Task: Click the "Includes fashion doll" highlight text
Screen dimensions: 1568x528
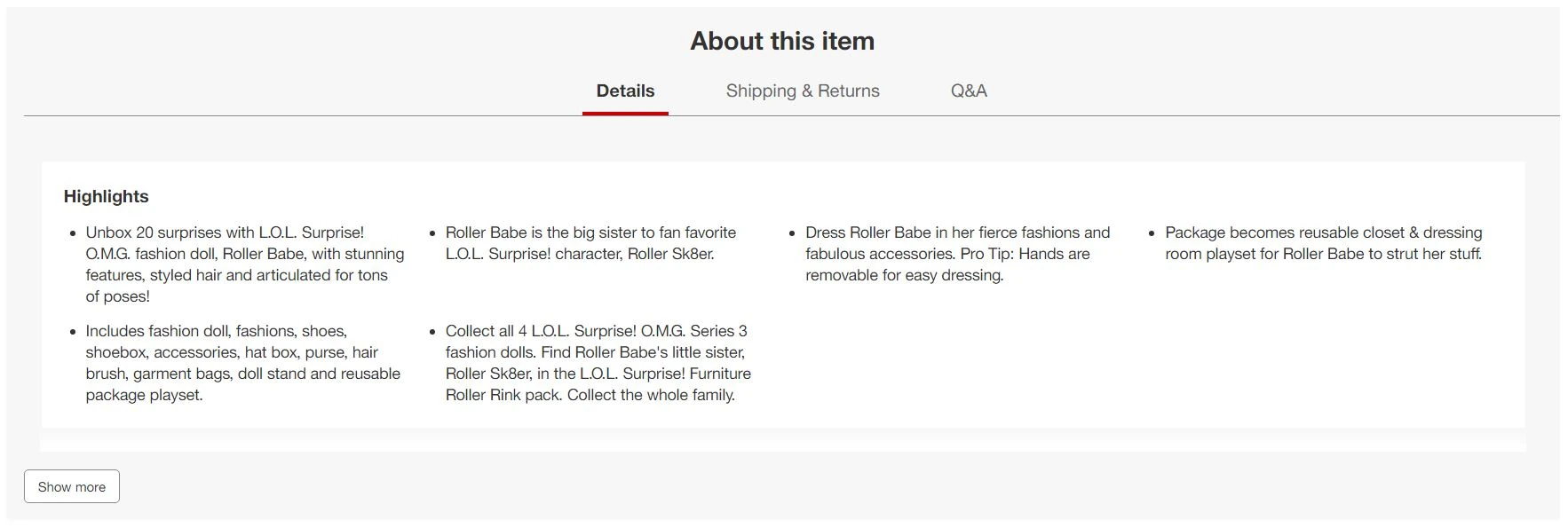Action: click(242, 363)
